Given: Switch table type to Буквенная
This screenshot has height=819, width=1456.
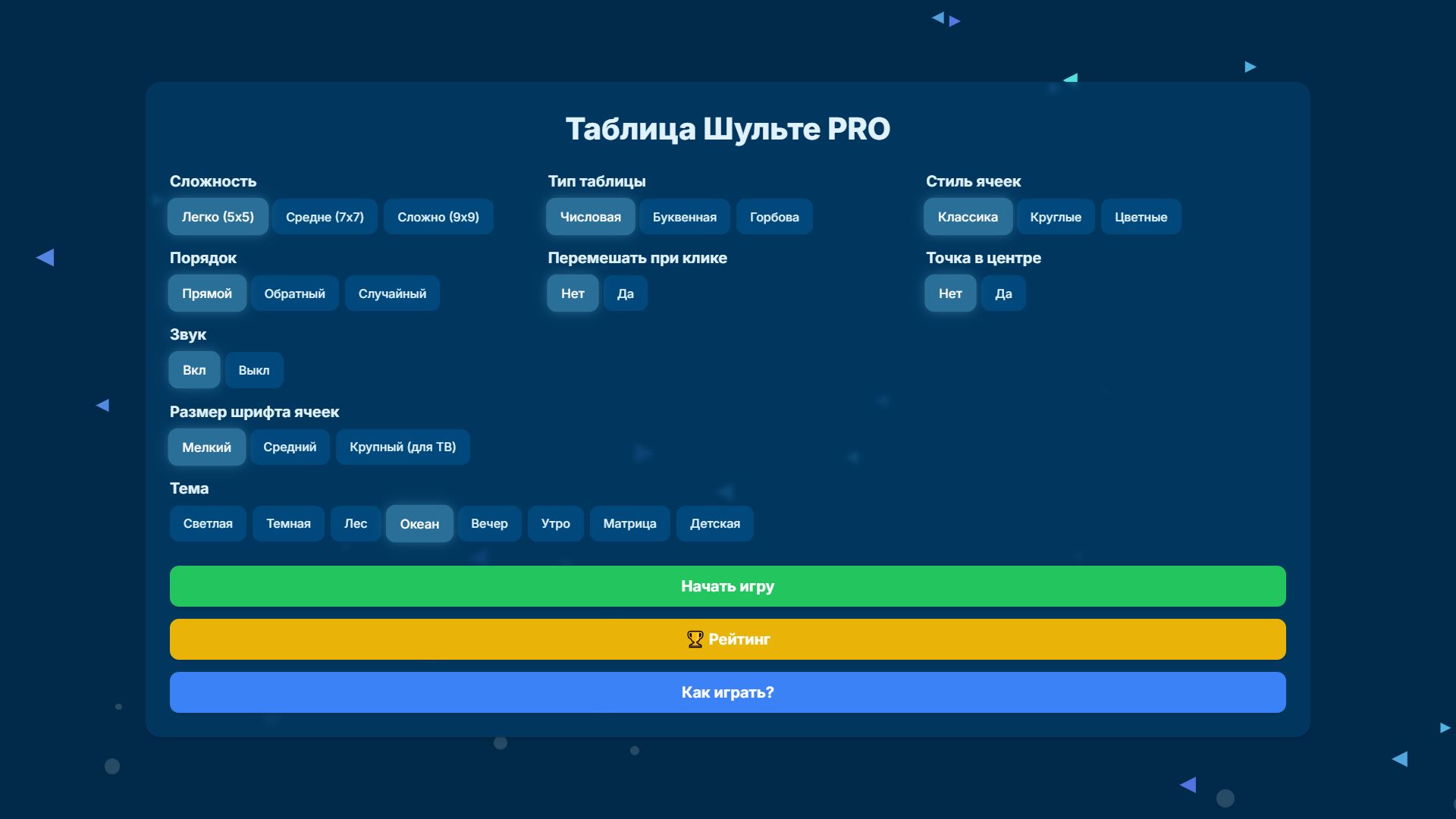Looking at the screenshot, I should [x=684, y=217].
